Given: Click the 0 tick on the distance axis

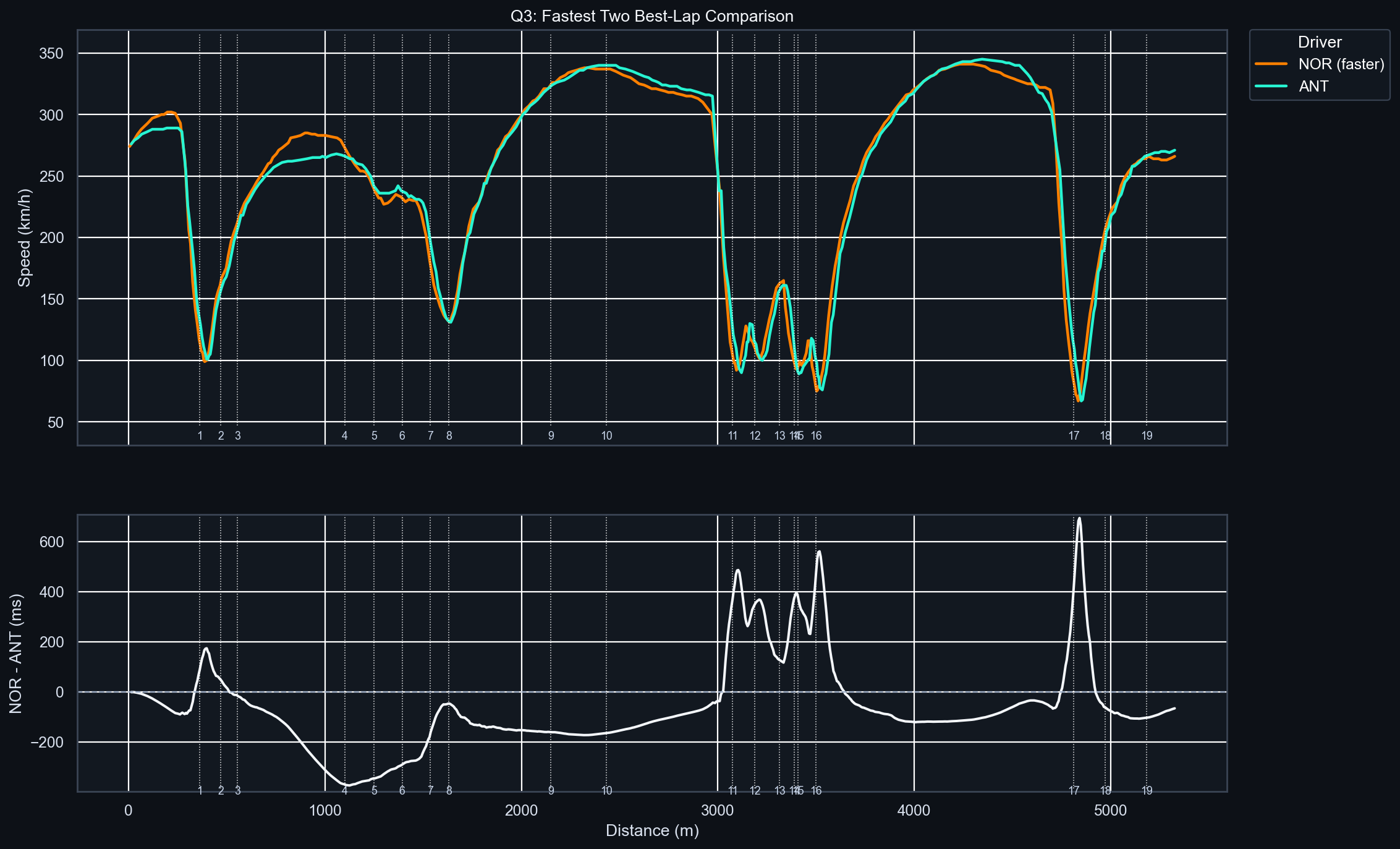Looking at the screenshot, I should [x=129, y=811].
